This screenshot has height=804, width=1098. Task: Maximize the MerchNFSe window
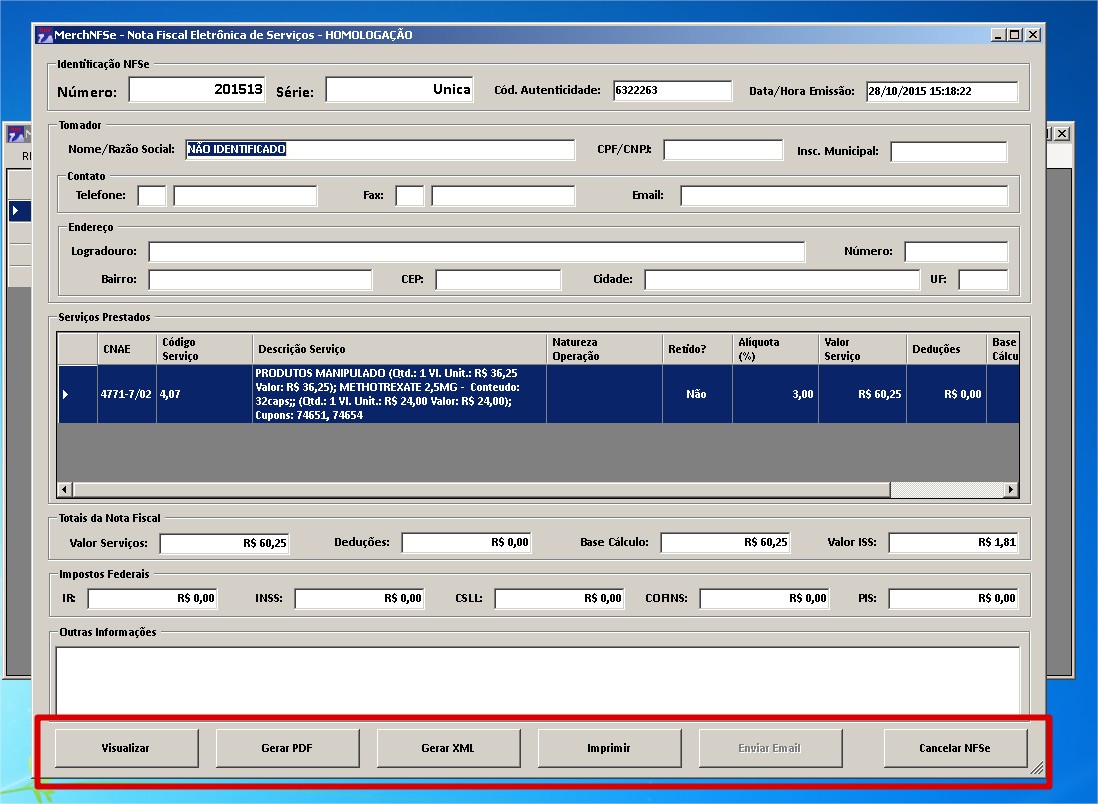(1014, 35)
